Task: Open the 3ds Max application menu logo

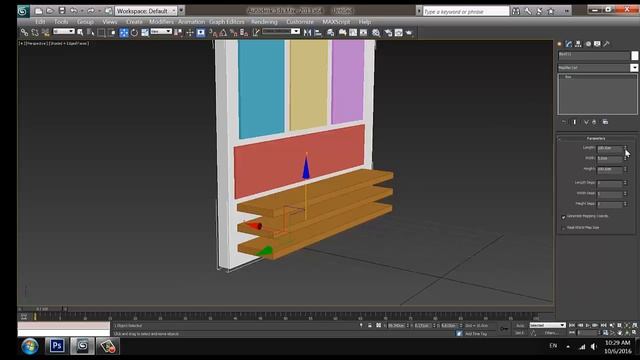Action: (23, 11)
